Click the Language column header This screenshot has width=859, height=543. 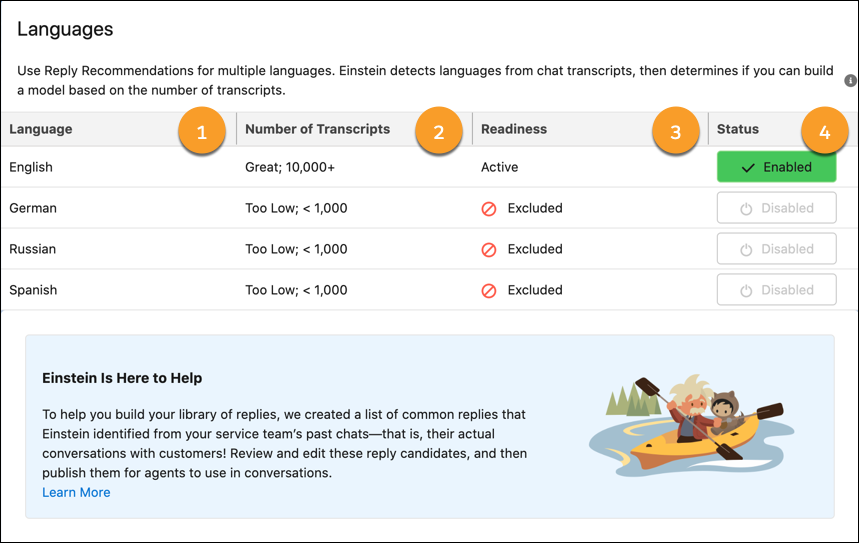(x=41, y=129)
